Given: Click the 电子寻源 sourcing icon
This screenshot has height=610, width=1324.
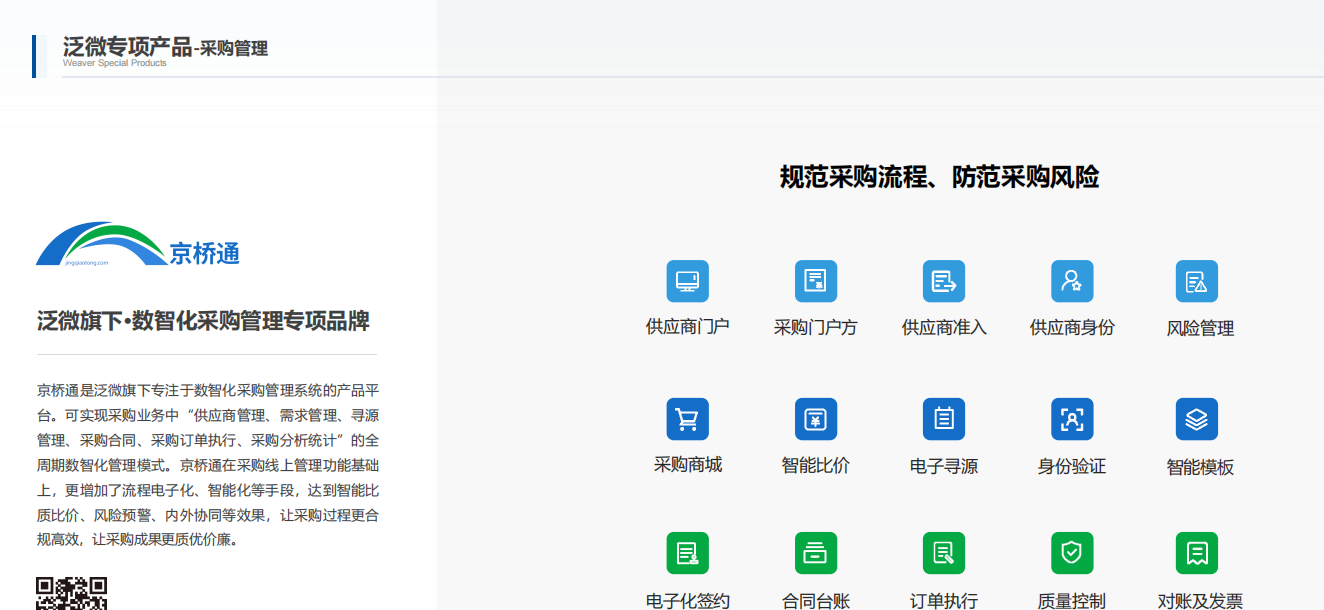Looking at the screenshot, I should 944,419.
